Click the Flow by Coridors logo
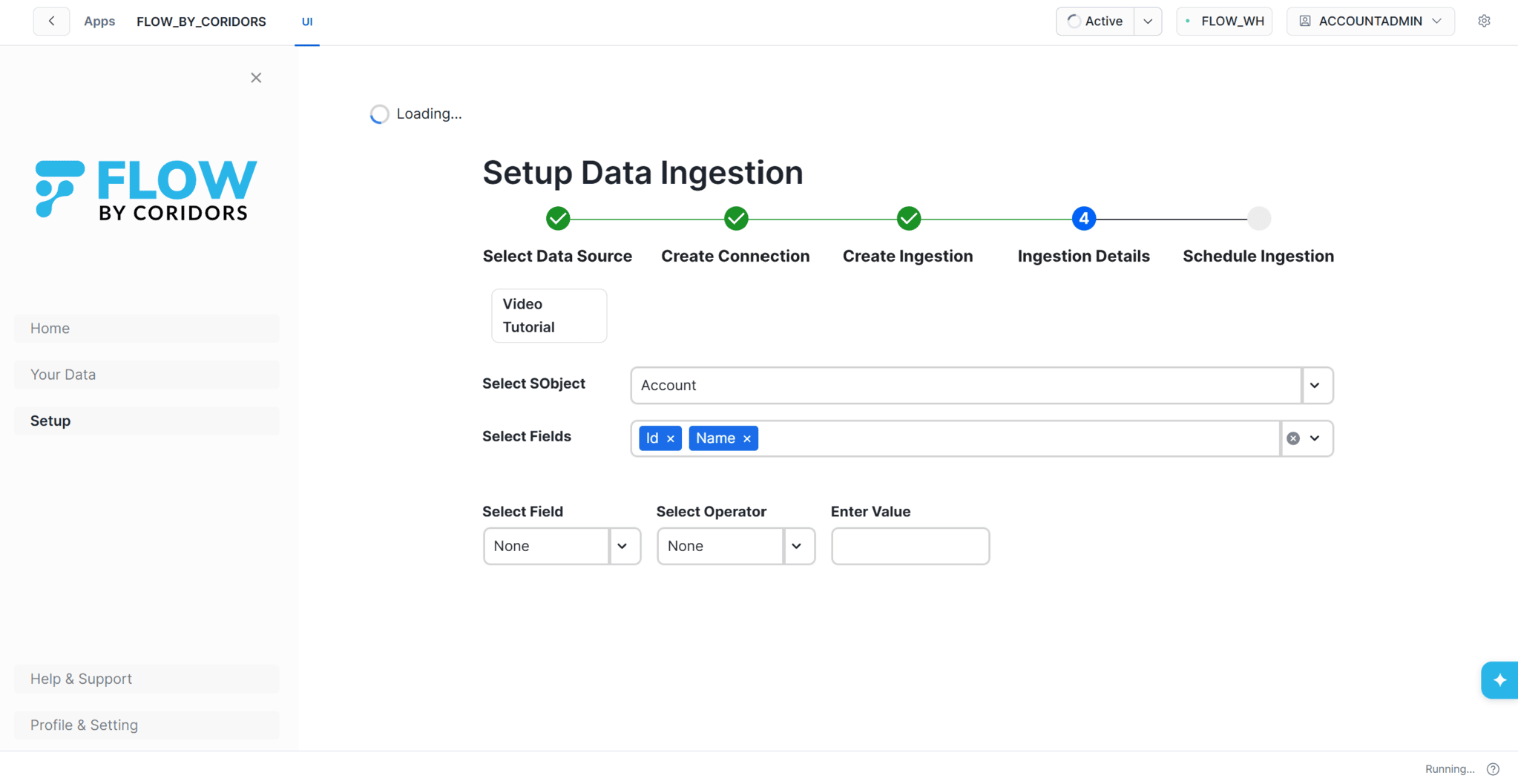The width and height of the screenshot is (1518, 784). 146,189
